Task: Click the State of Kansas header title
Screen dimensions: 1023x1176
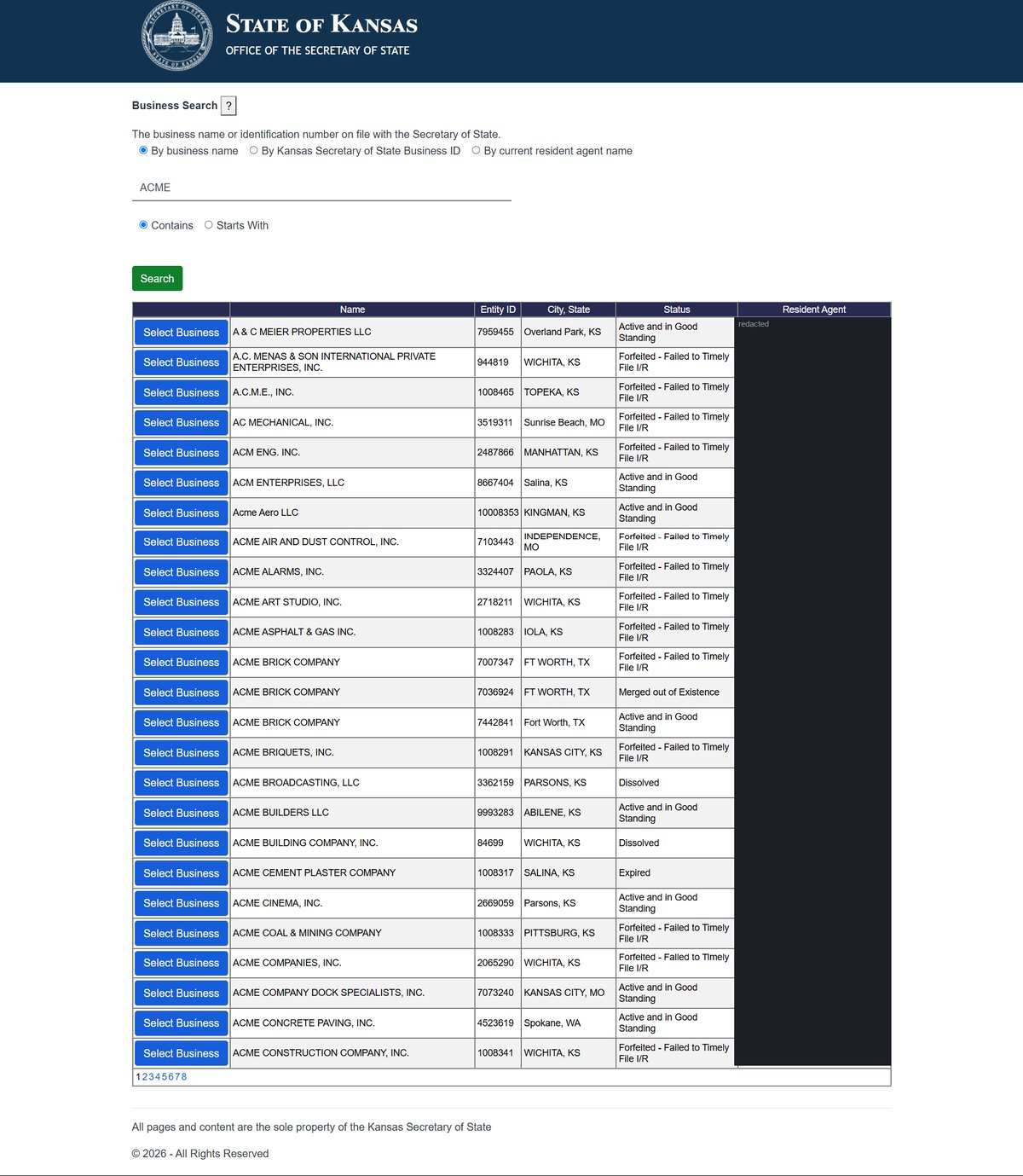Action: (321, 24)
